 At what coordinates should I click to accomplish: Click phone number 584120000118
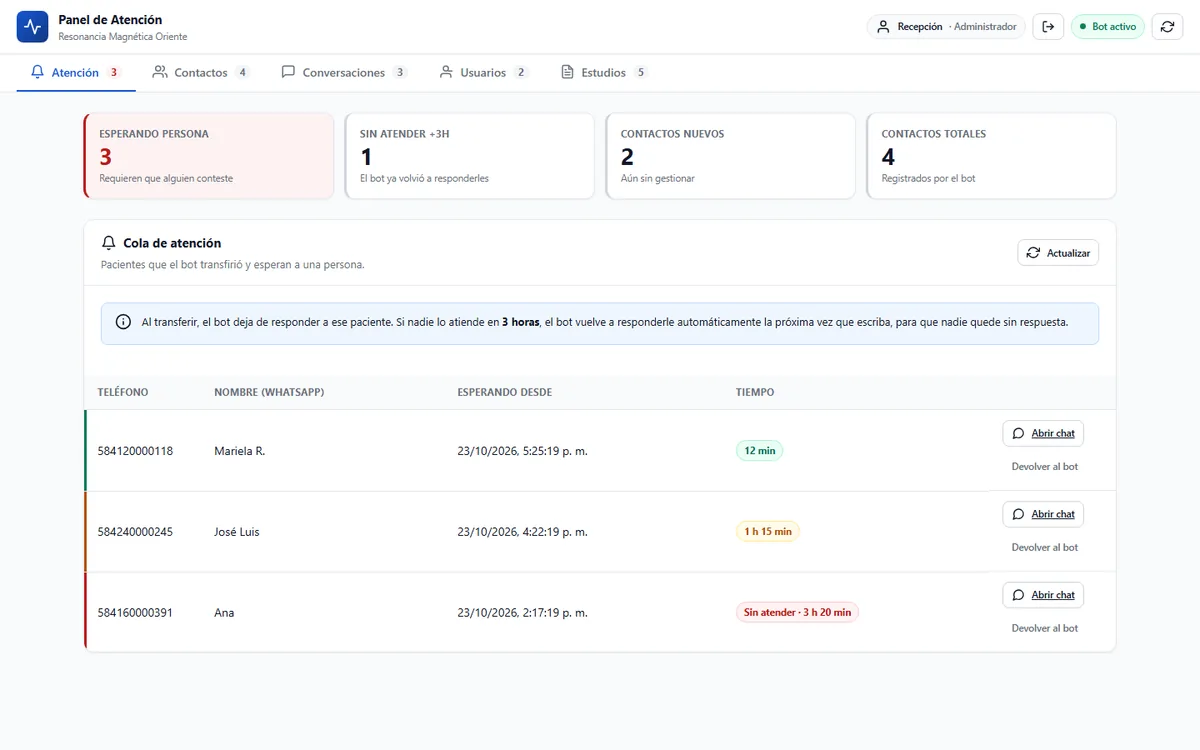tap(135, 451)
